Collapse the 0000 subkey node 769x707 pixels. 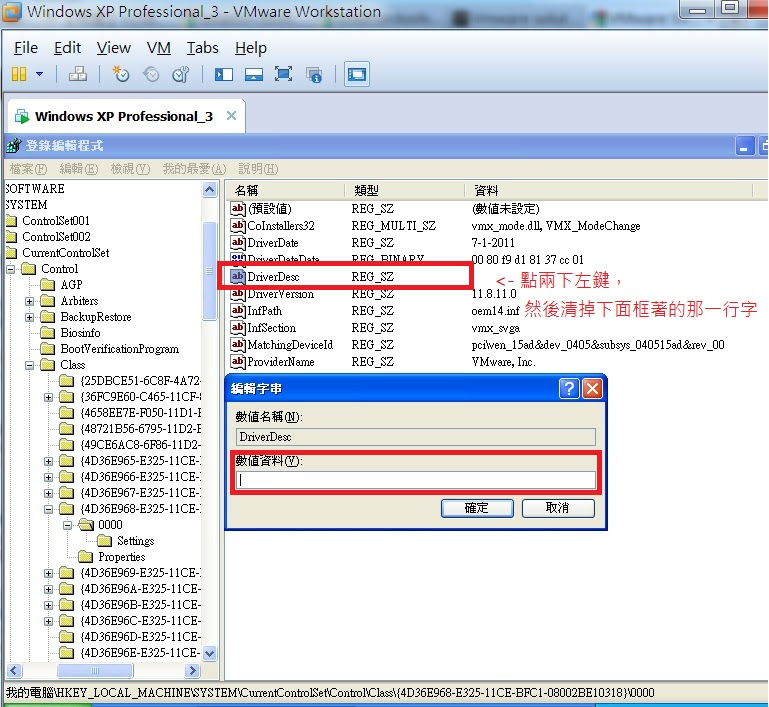tap(67, 526)
